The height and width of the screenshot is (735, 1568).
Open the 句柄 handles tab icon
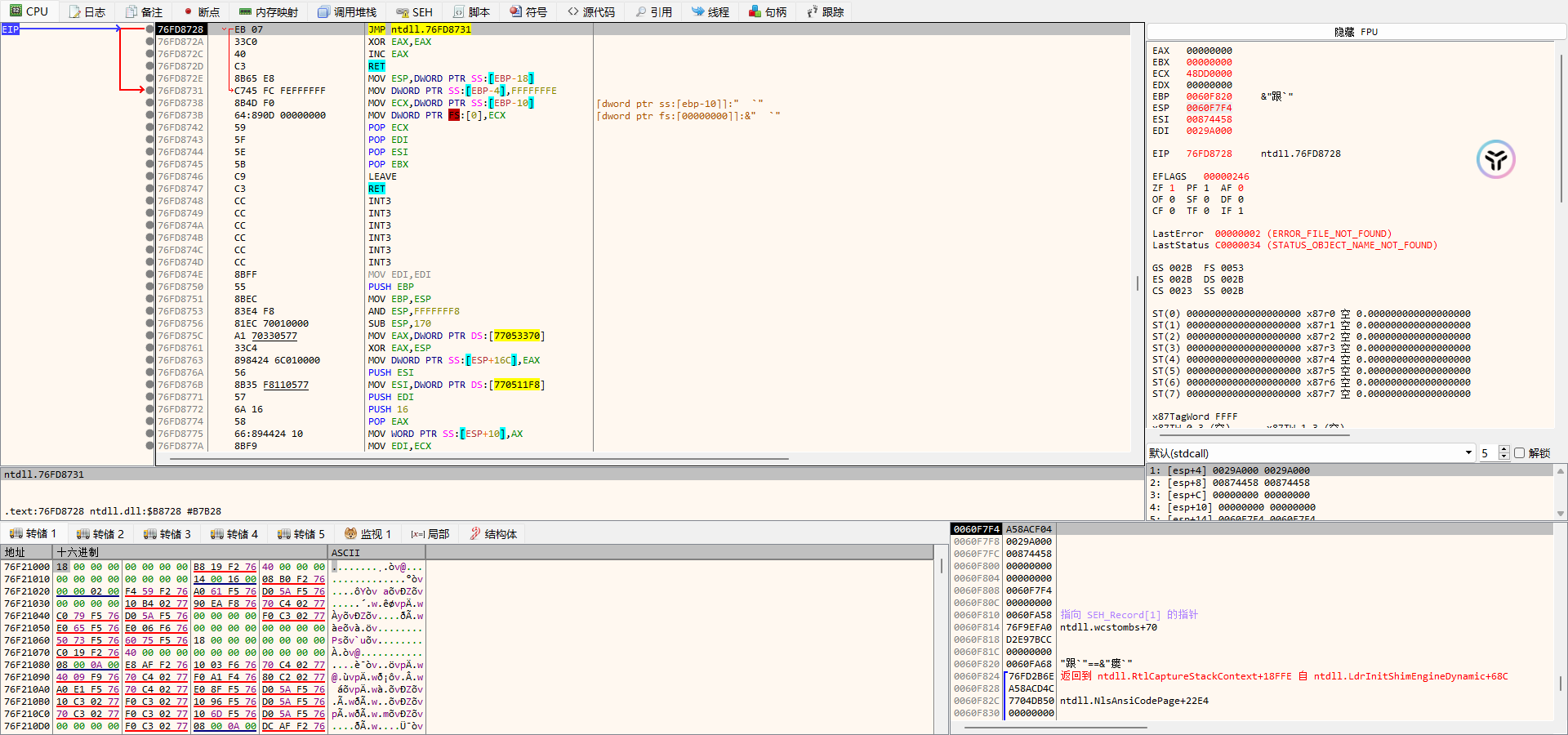click(x=755, y=12)
